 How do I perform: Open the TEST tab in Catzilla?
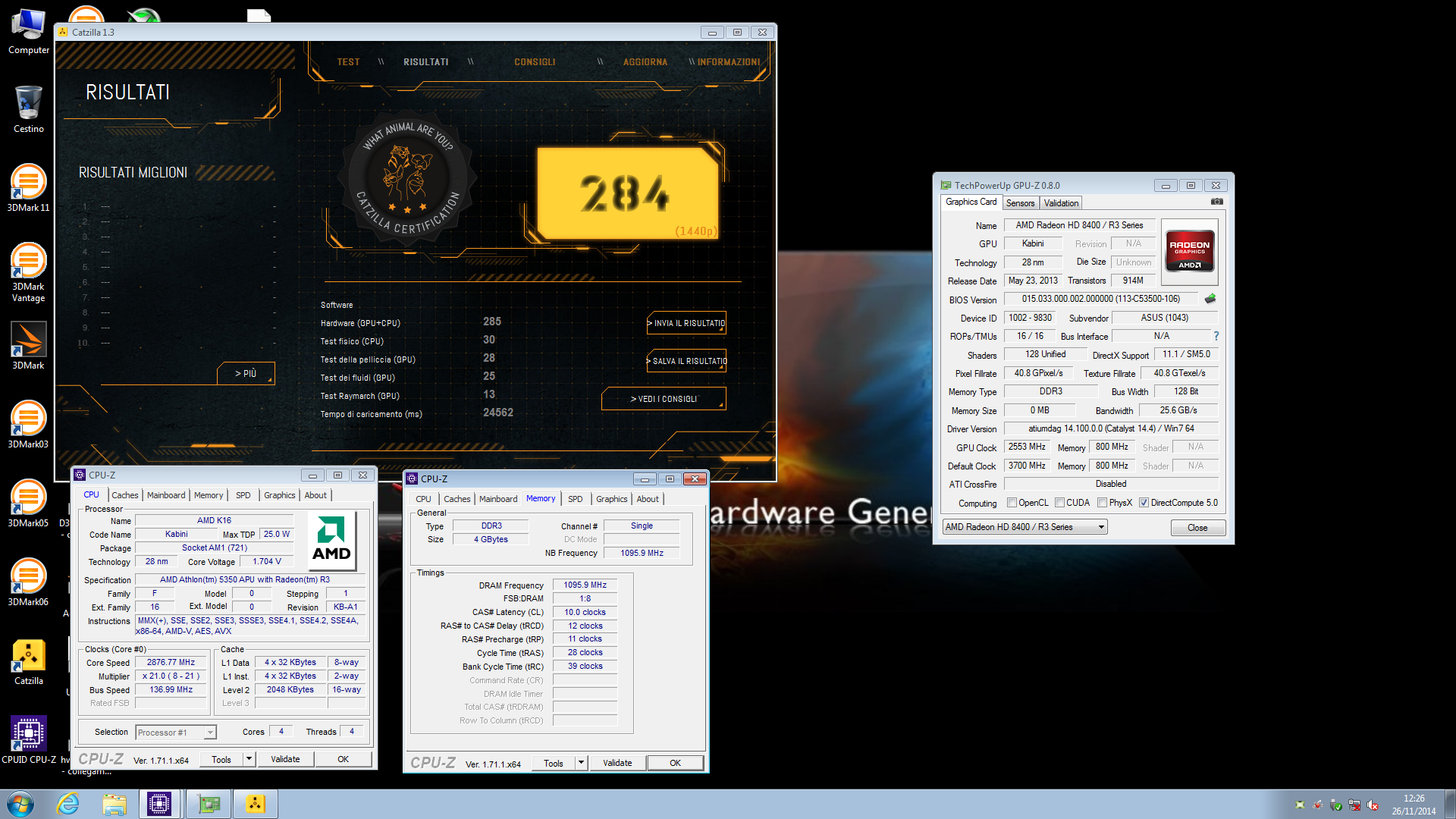click(348, 62)
